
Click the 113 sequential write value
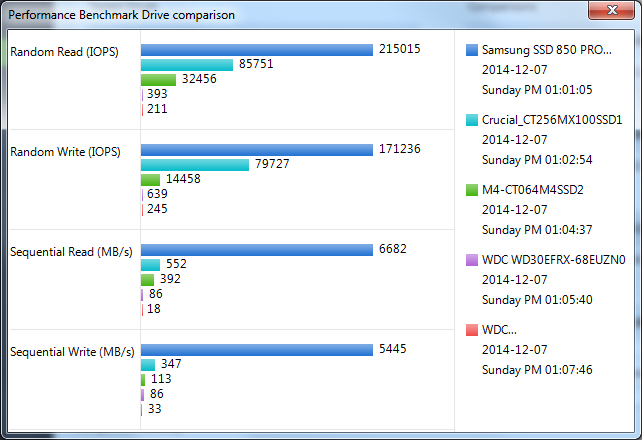161,379
